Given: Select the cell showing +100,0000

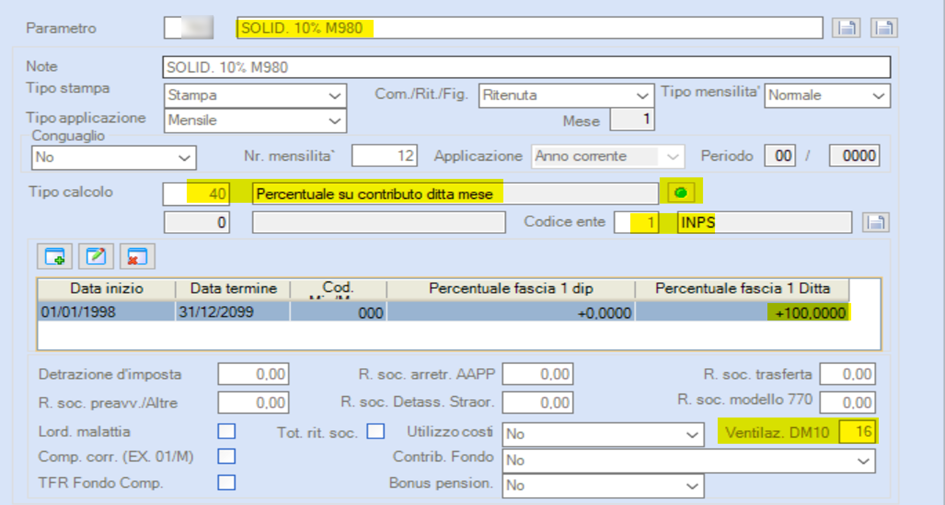Looking at the screenshot, I should (742, 312).
